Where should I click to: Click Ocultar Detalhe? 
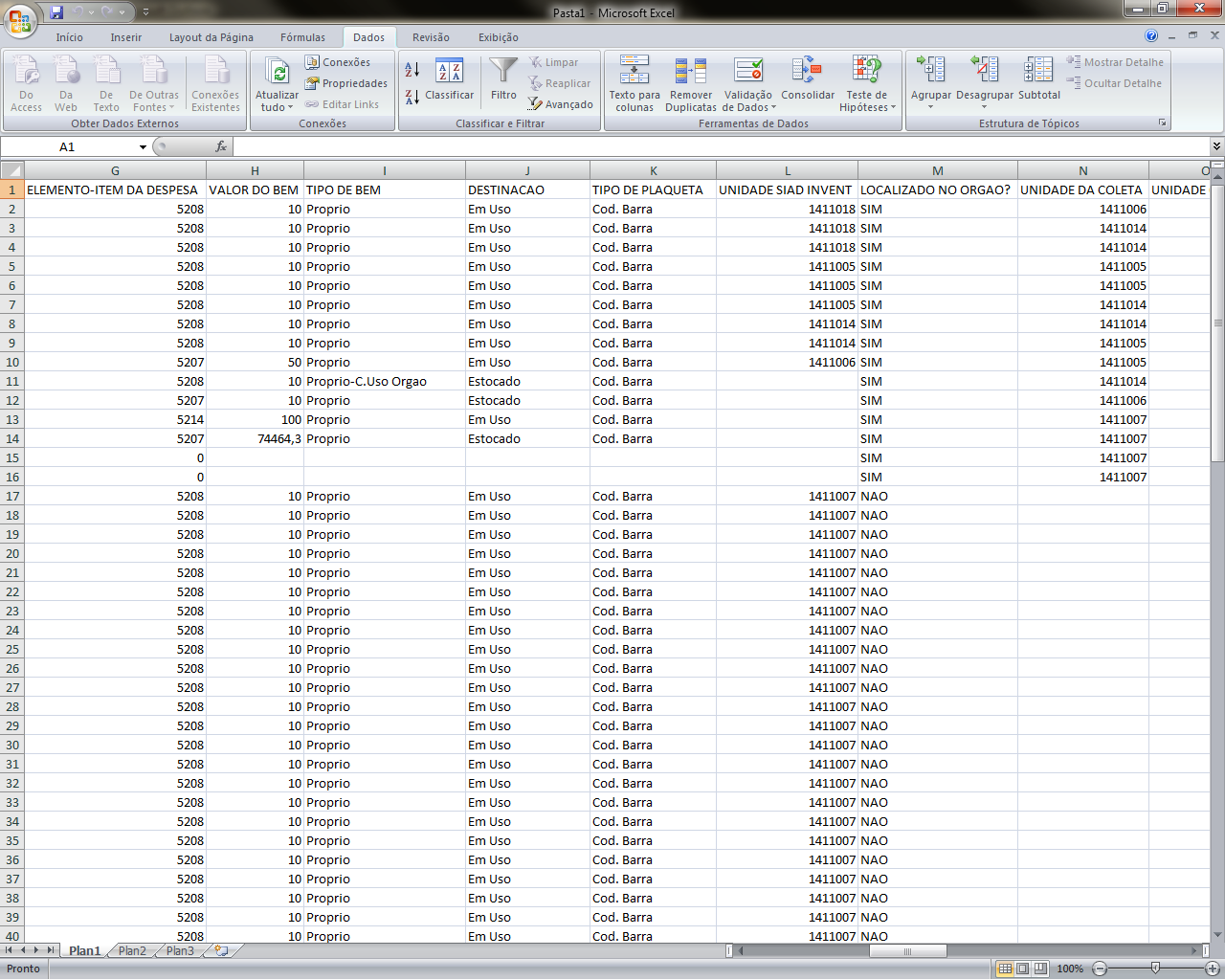(1114, 83)
